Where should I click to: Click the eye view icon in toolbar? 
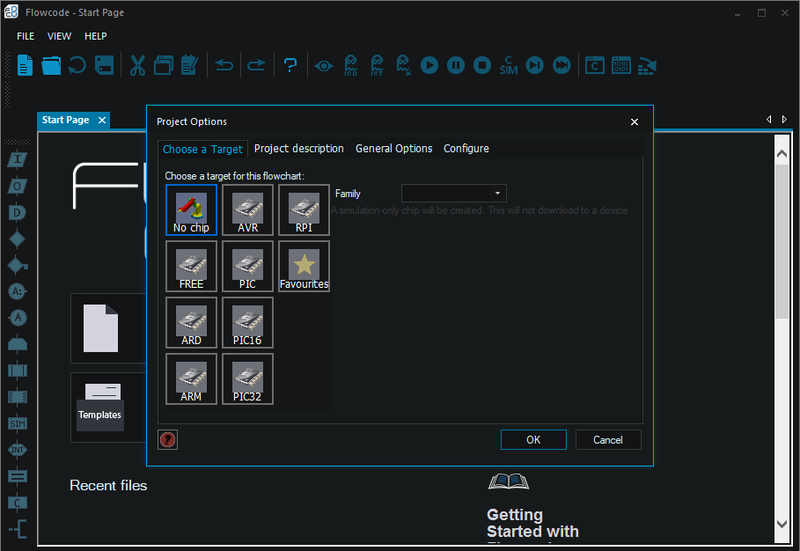click(323, 66)
